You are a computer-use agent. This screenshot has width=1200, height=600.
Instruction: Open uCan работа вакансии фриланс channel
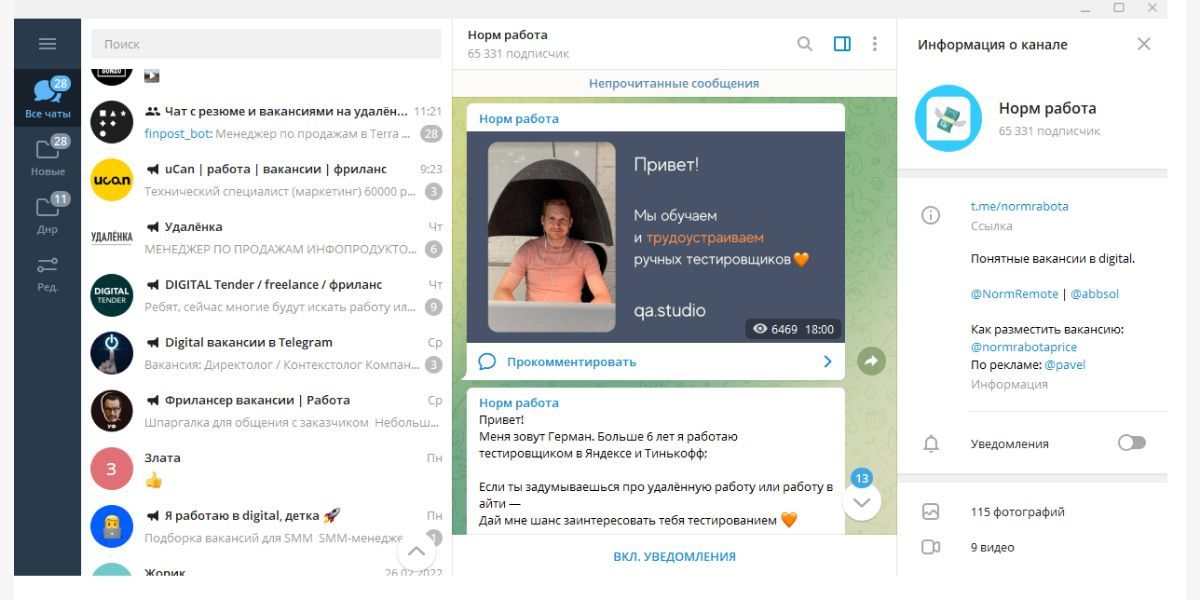coord(266,180)
